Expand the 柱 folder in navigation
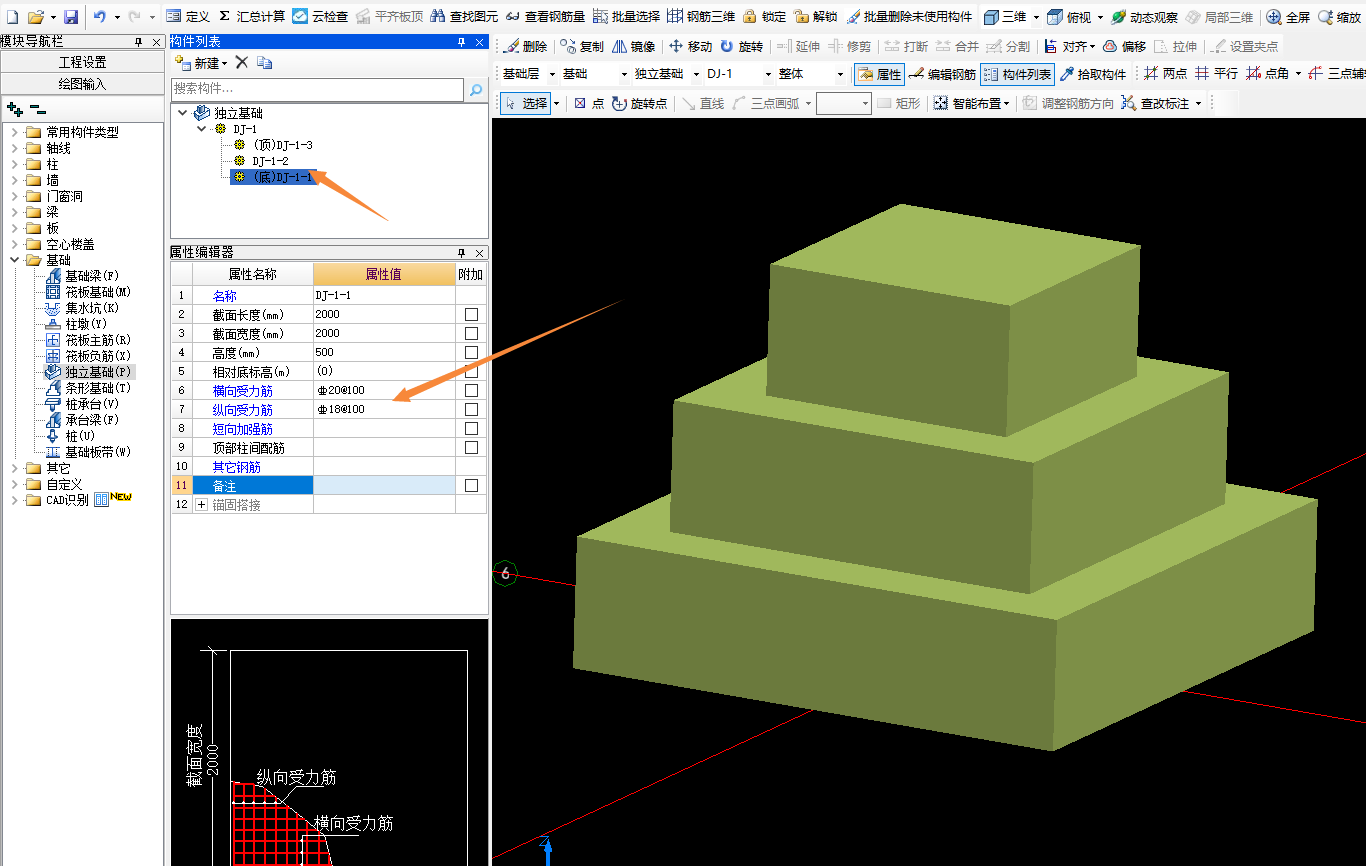This screenshot has width=1366, height=866. click(15, 164)
